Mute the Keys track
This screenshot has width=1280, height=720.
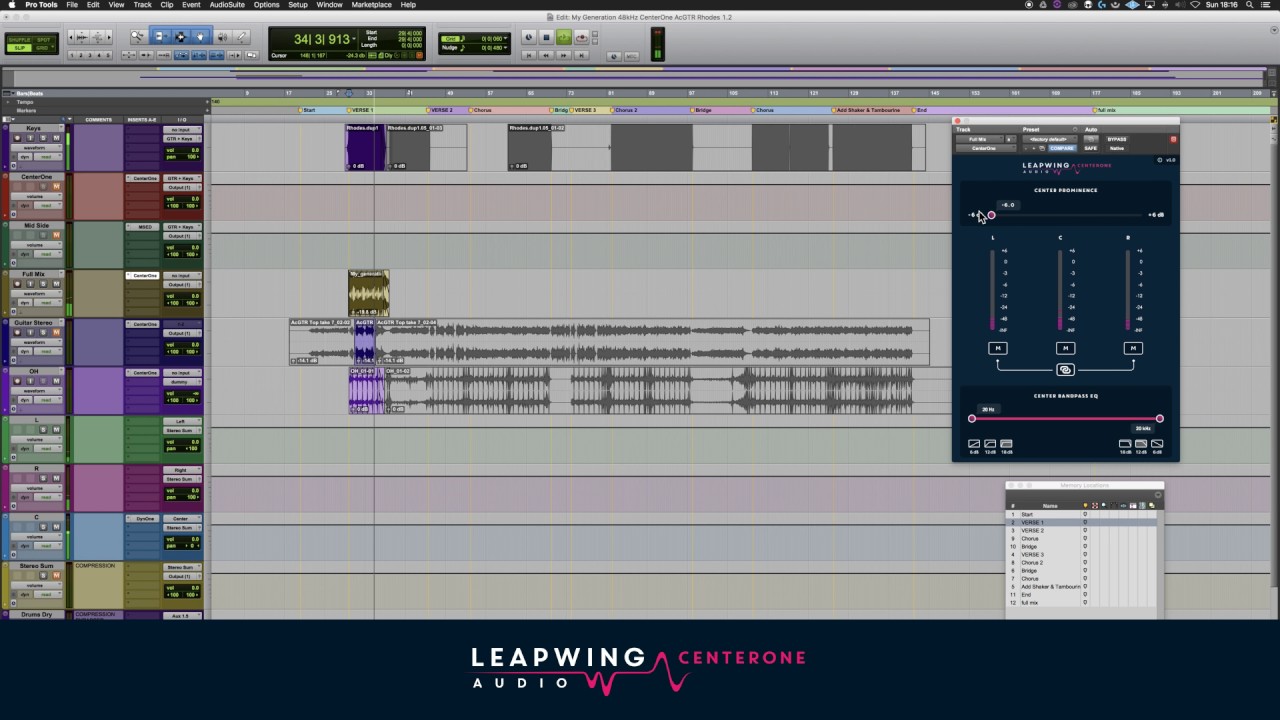(x=56, y=138)
